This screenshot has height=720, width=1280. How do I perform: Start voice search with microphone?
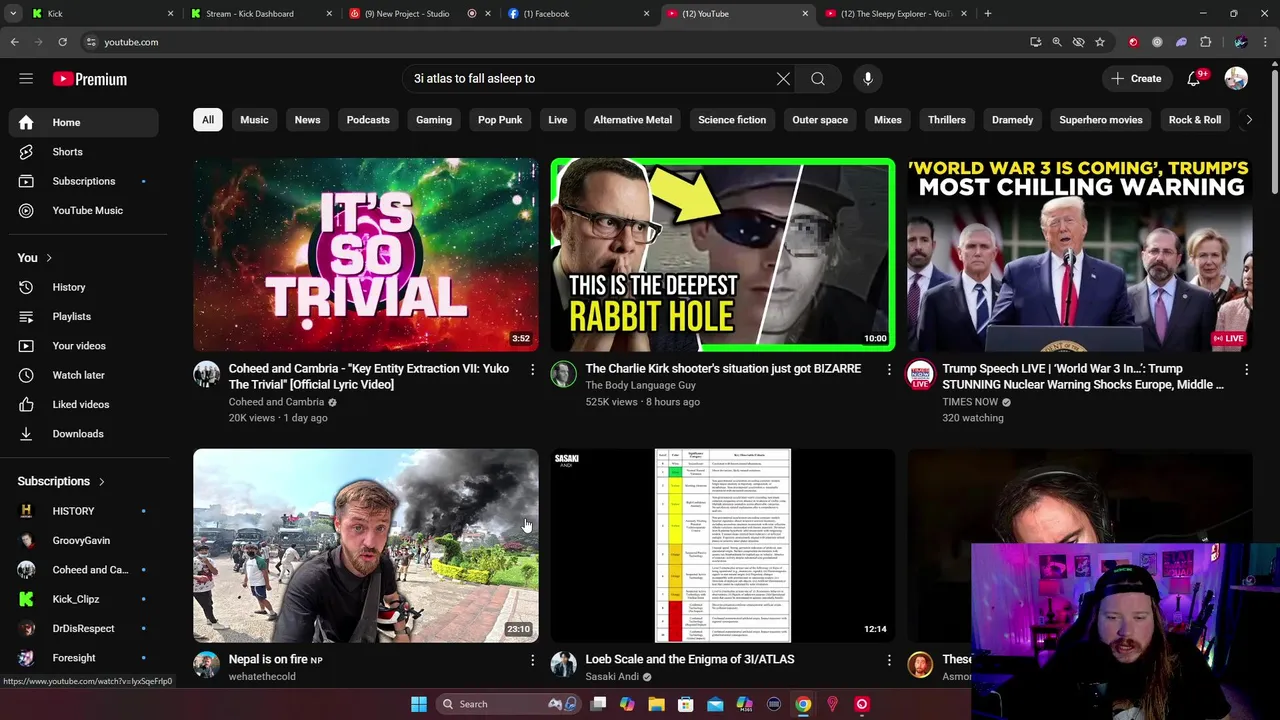867,79
